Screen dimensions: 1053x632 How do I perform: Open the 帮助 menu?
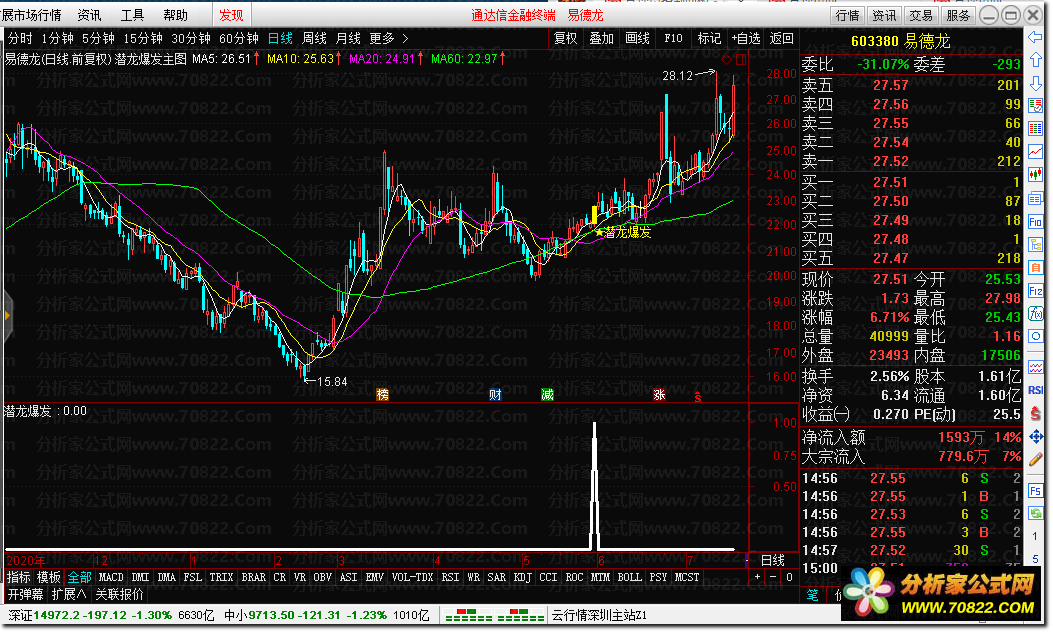175,15
